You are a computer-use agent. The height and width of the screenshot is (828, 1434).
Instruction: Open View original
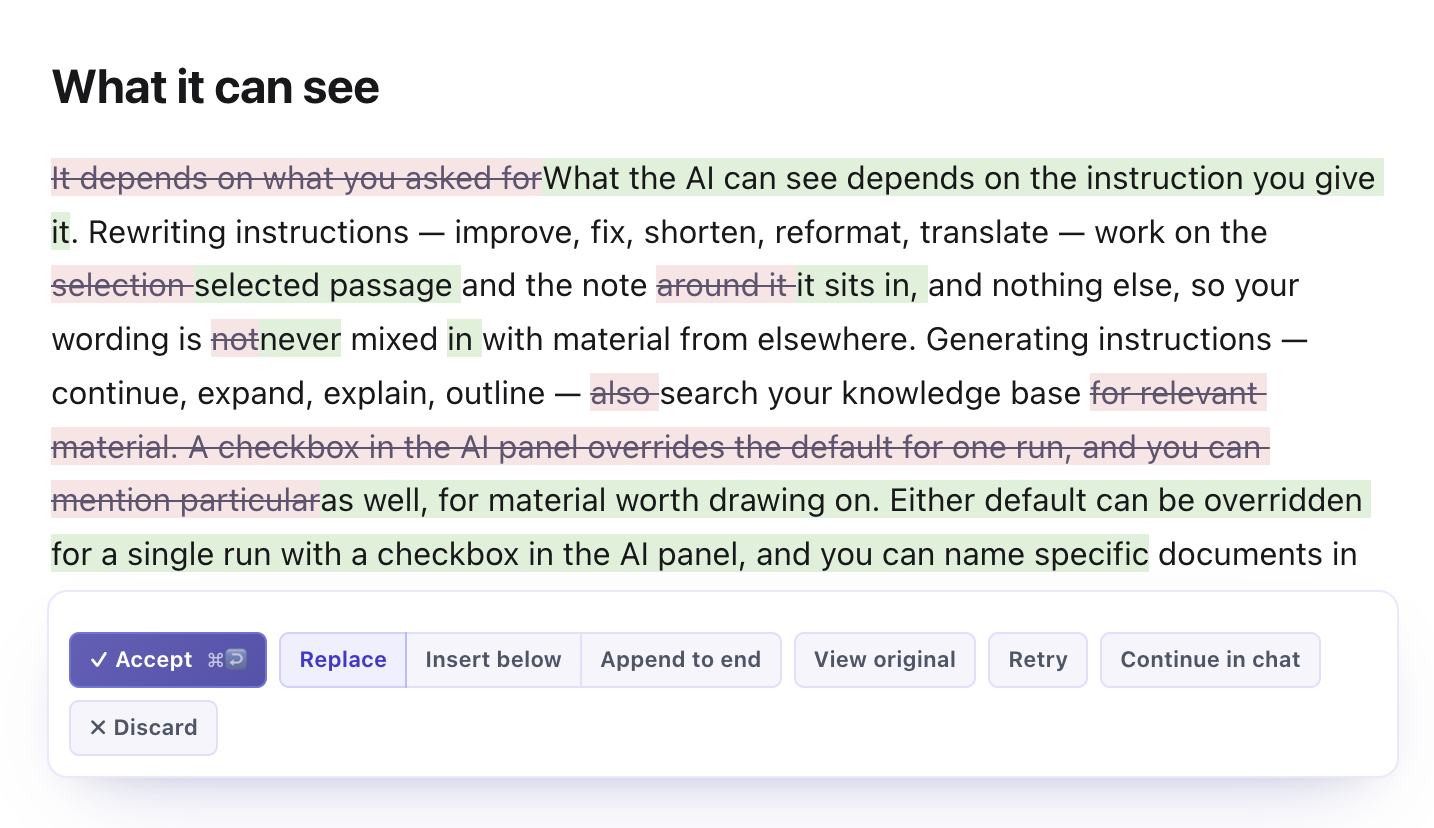885,660
